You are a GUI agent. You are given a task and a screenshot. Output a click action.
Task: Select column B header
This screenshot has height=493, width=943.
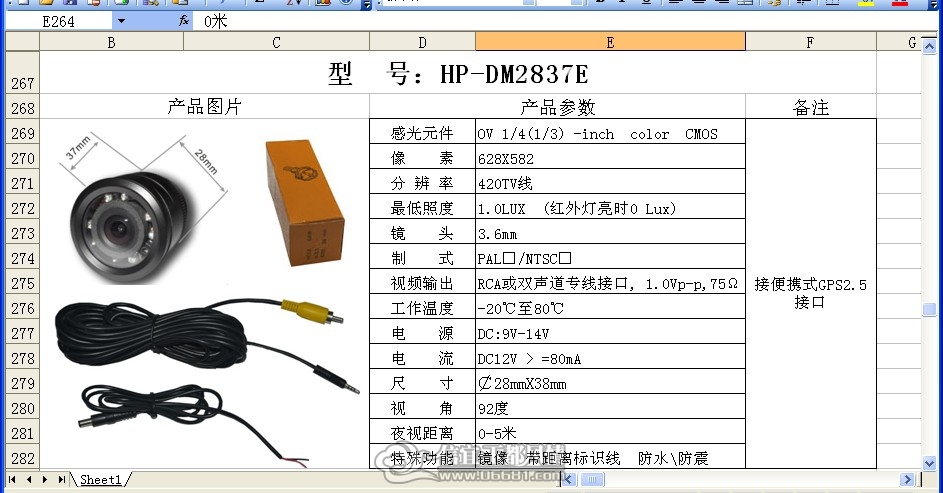(x=111, y=42)
